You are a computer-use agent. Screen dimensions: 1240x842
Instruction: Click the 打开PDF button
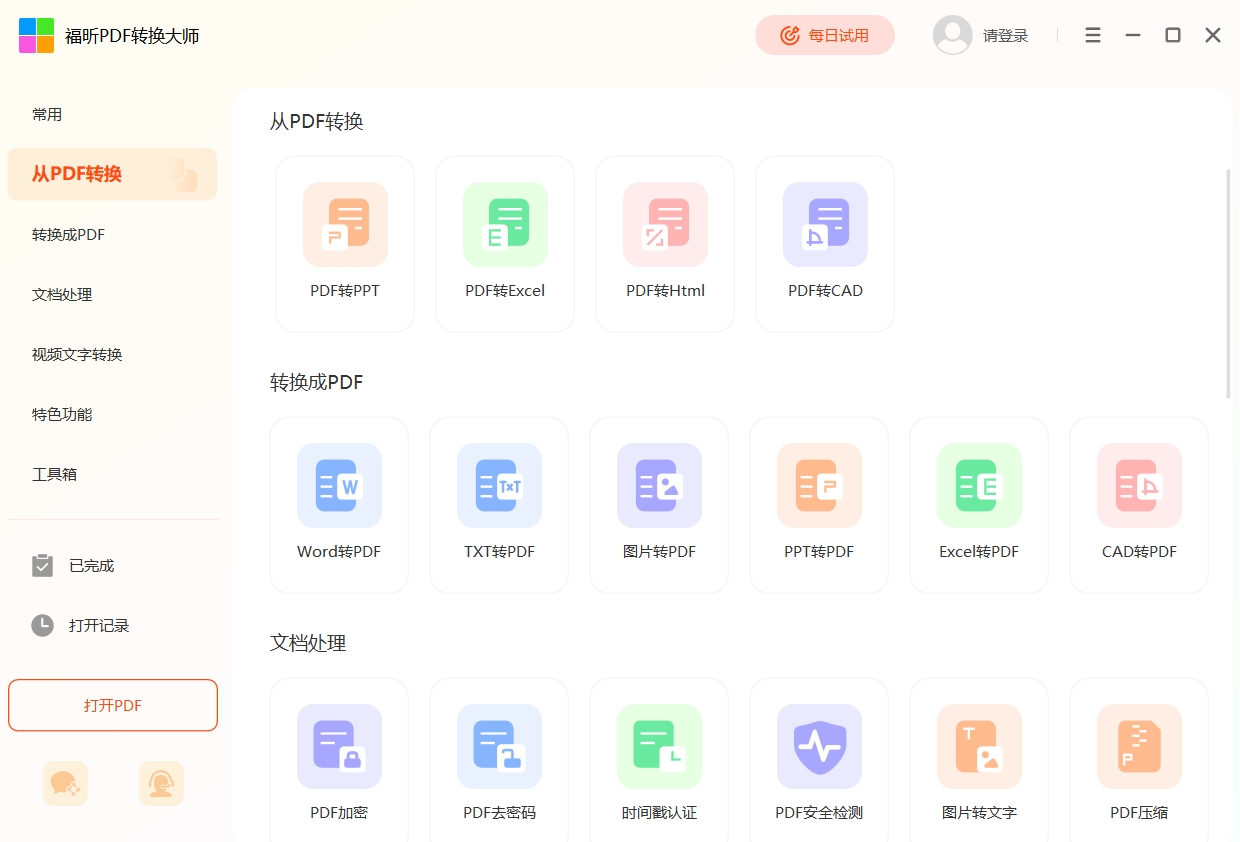[x=113, y=706]
